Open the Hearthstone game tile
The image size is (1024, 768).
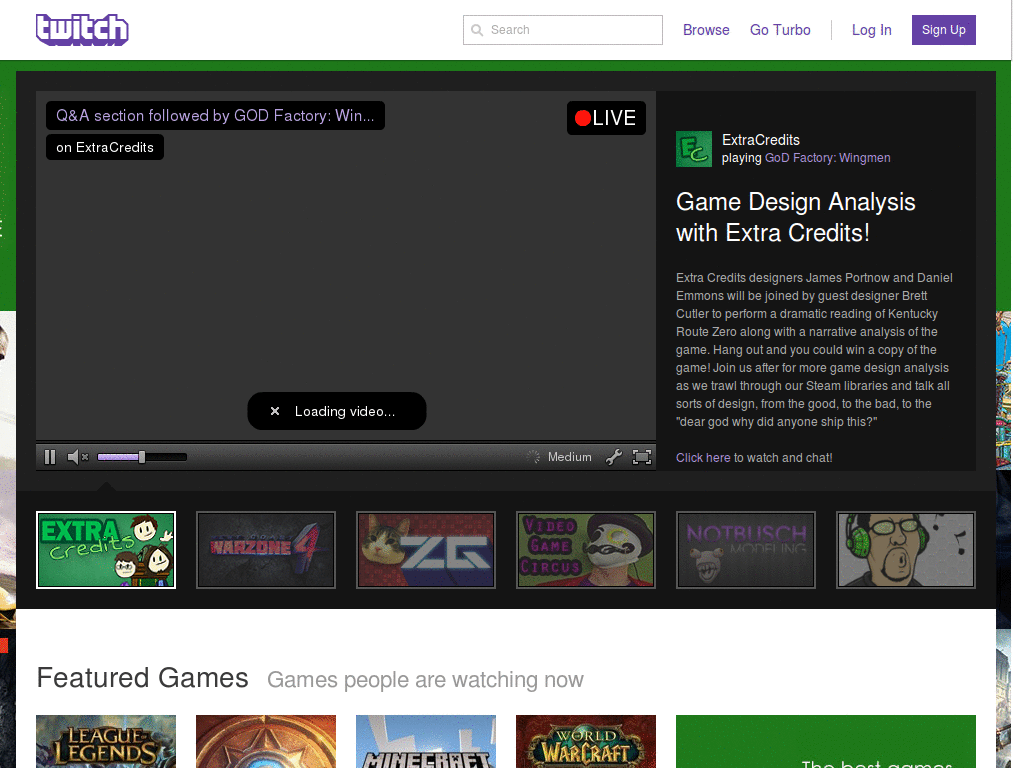point(266,741)
